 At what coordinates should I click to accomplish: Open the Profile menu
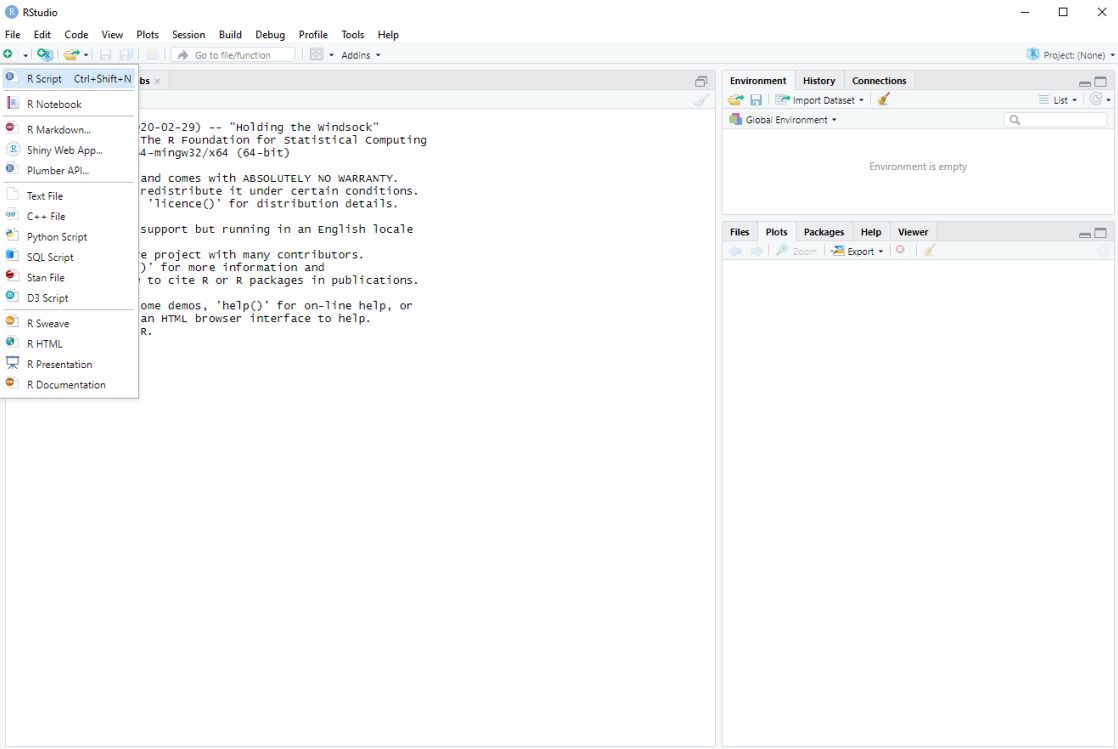pos(313,34)
